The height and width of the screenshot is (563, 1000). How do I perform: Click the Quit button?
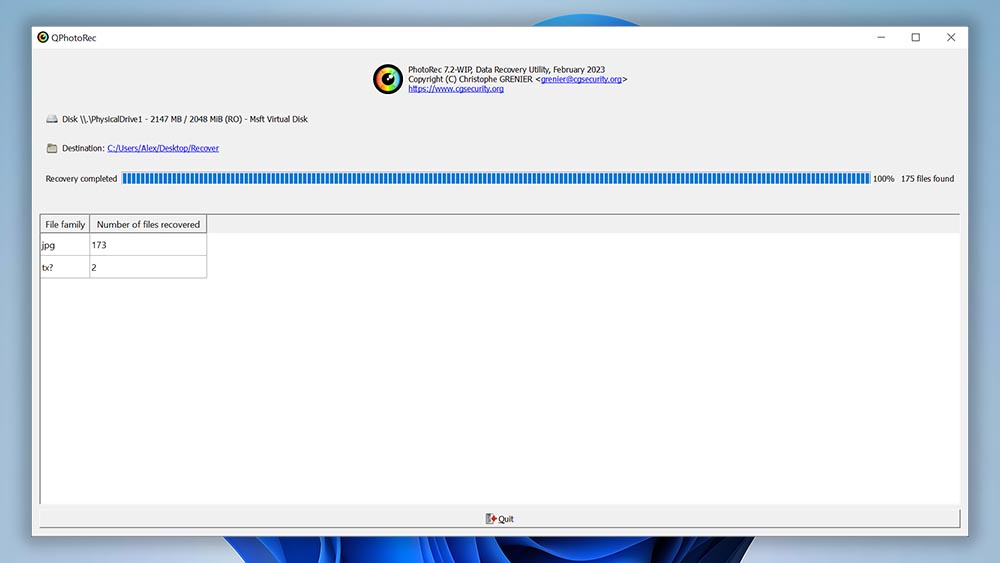coord(499,518)
